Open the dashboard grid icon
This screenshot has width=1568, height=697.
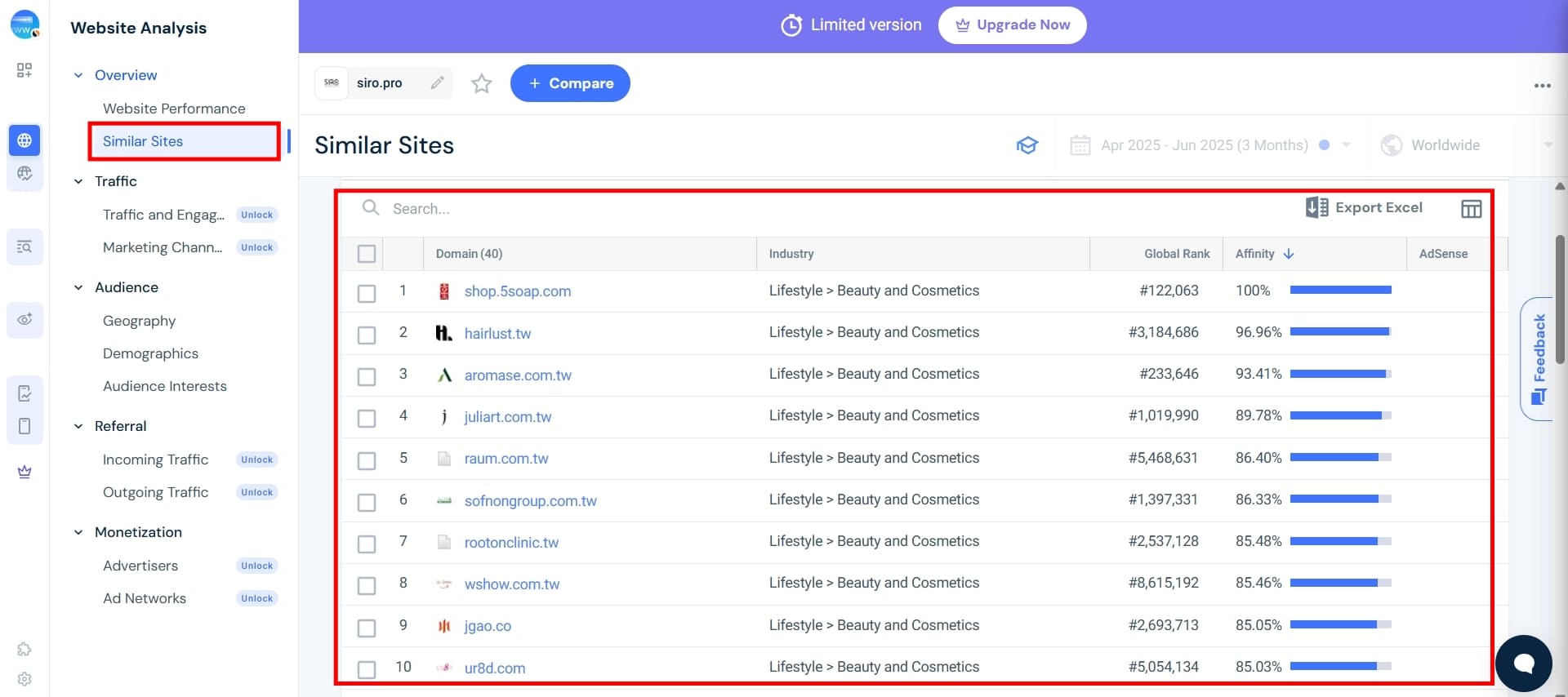24,70
